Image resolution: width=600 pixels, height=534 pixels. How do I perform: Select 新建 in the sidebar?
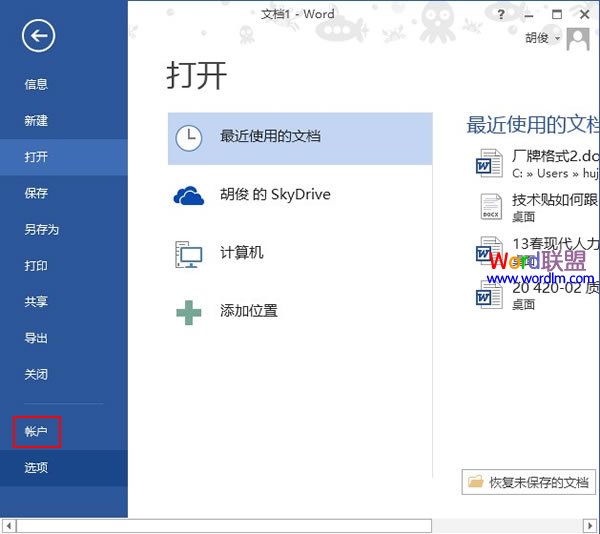pos(64,121)
